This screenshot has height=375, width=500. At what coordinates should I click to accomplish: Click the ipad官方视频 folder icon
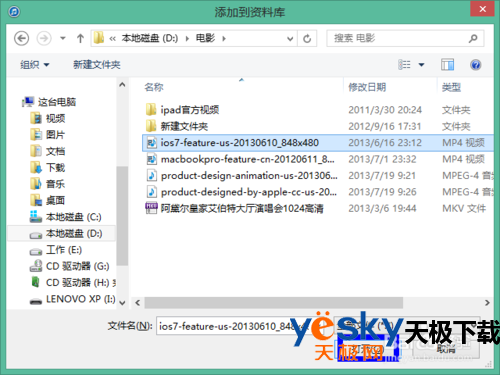(151, 109)
